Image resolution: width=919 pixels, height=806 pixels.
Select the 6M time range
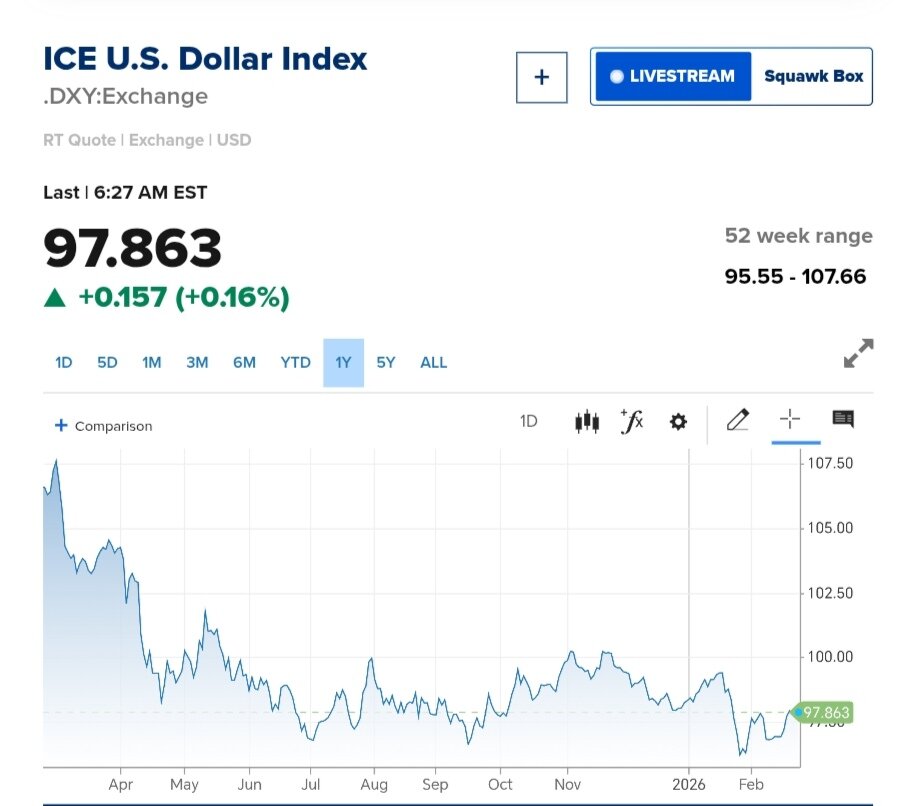(244, 363)
